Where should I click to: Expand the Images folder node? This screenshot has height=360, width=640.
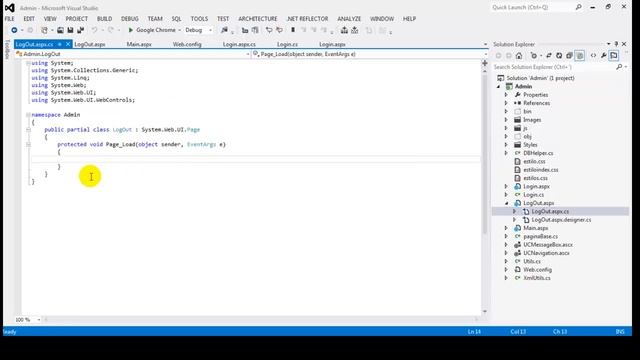click(506, 120)
